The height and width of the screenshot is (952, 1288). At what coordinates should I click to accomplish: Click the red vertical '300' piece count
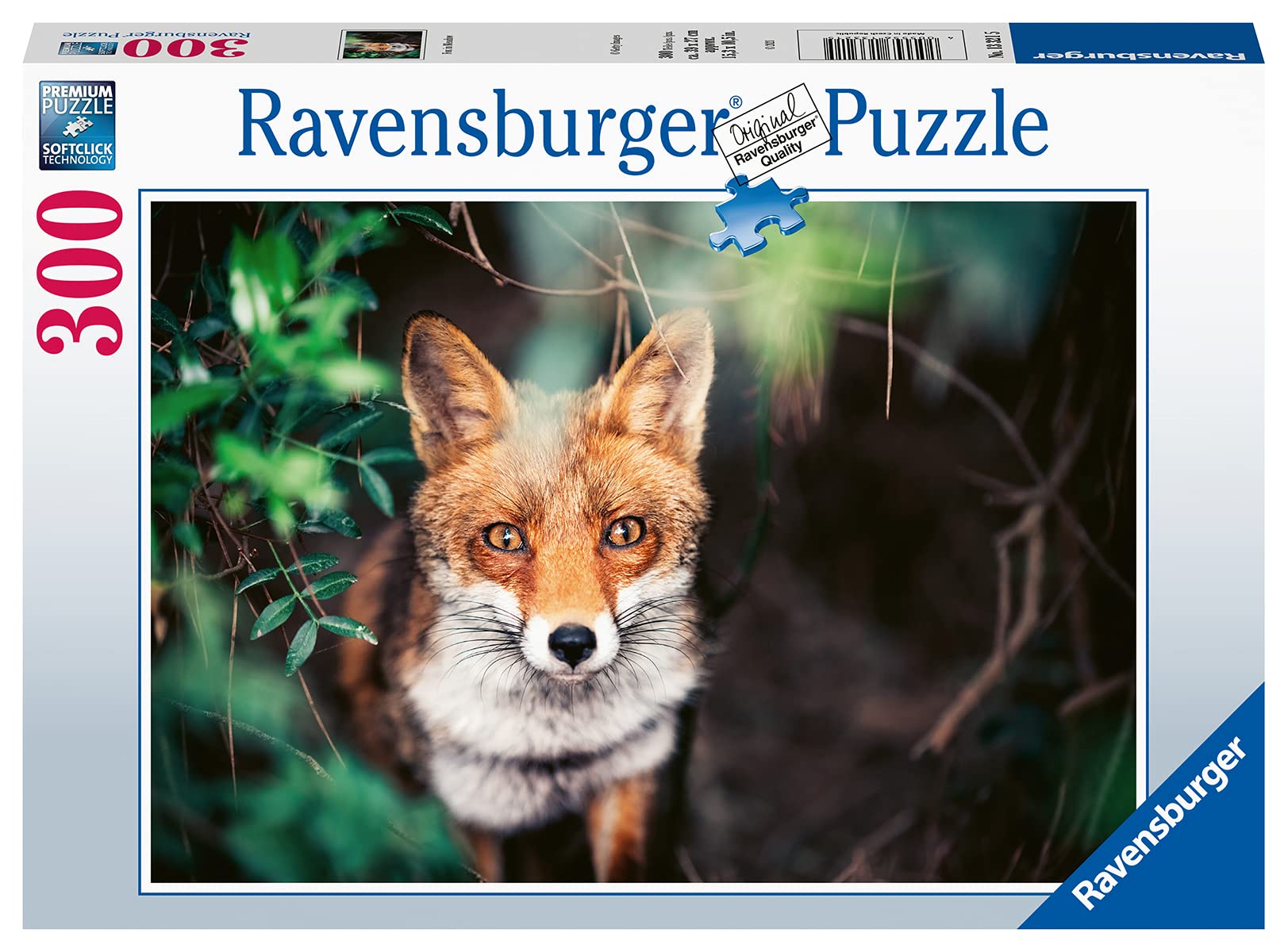pos(80,272)
